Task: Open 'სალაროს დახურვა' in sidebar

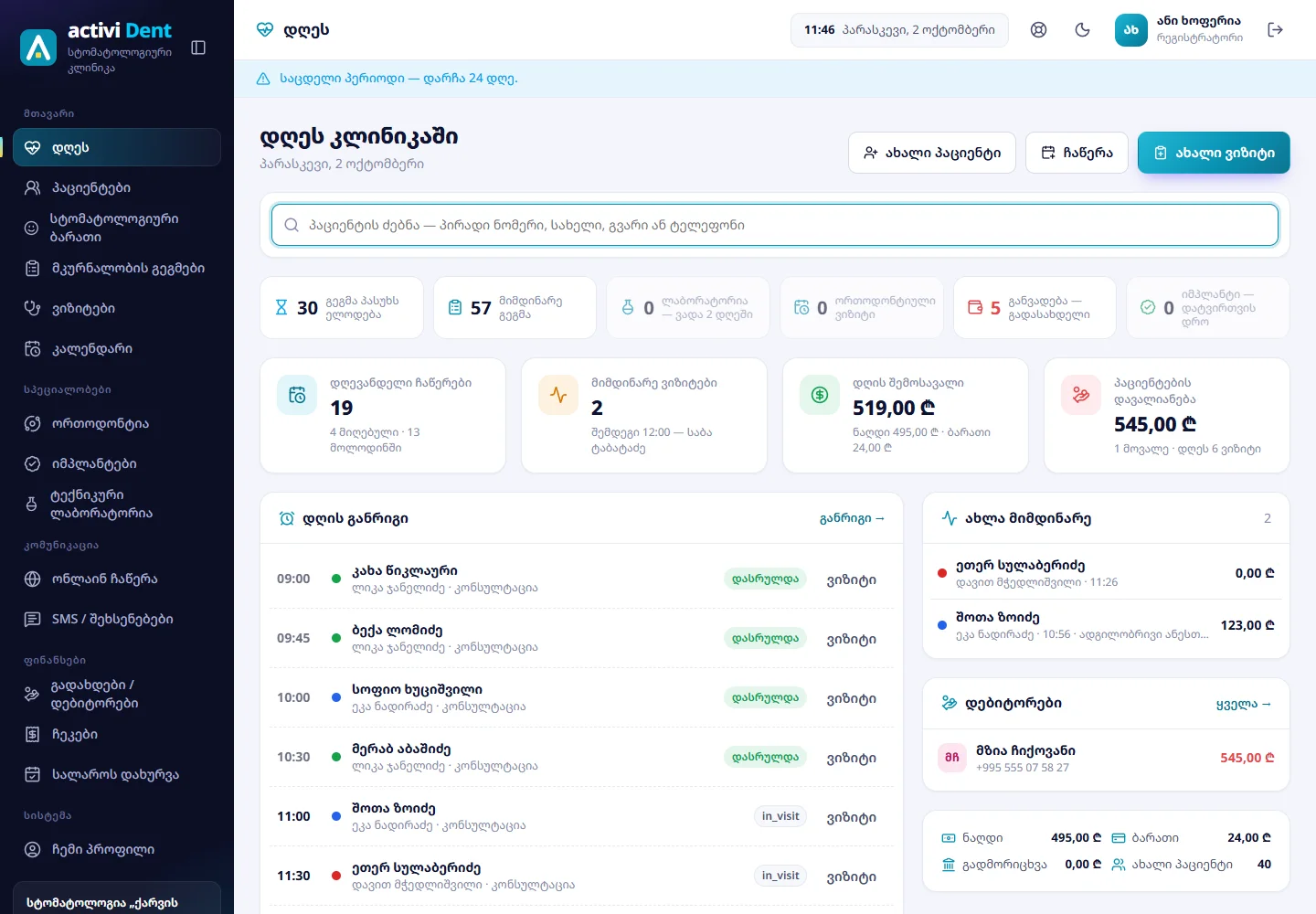Action: click(x=117, y=774)
